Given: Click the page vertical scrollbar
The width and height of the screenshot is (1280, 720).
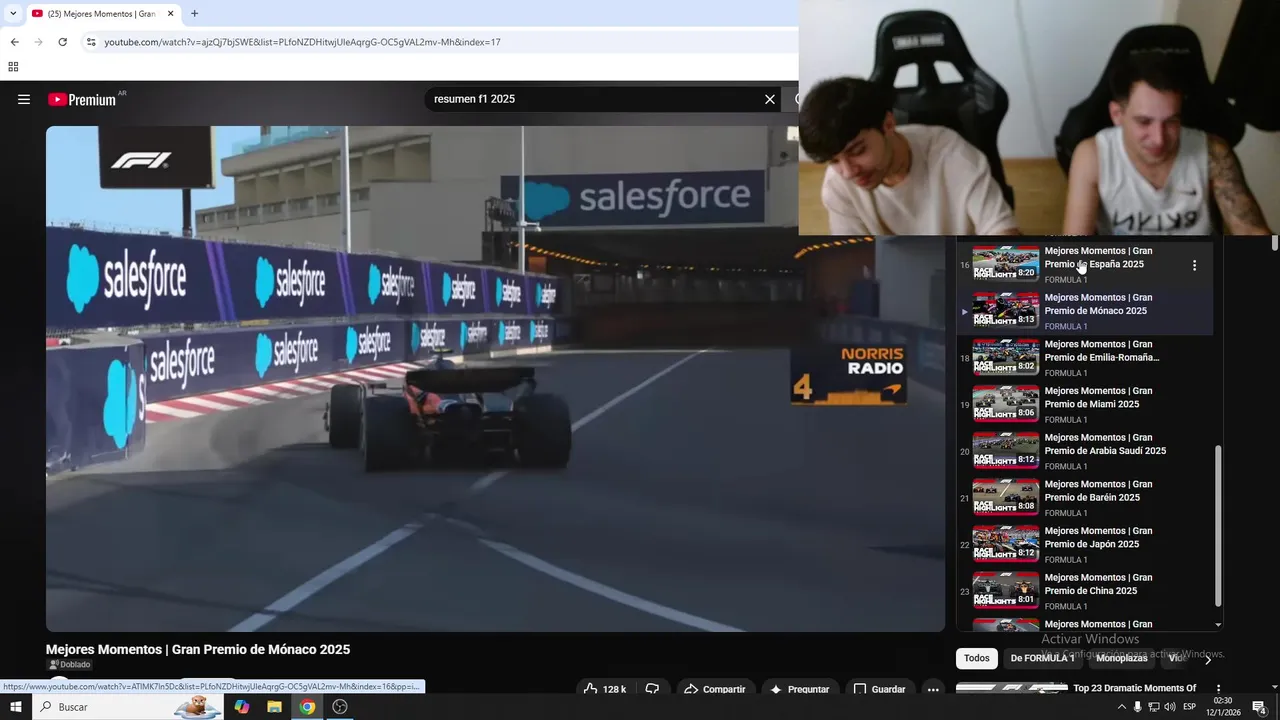Looking at the screenshot, I should pos(1275,243).
